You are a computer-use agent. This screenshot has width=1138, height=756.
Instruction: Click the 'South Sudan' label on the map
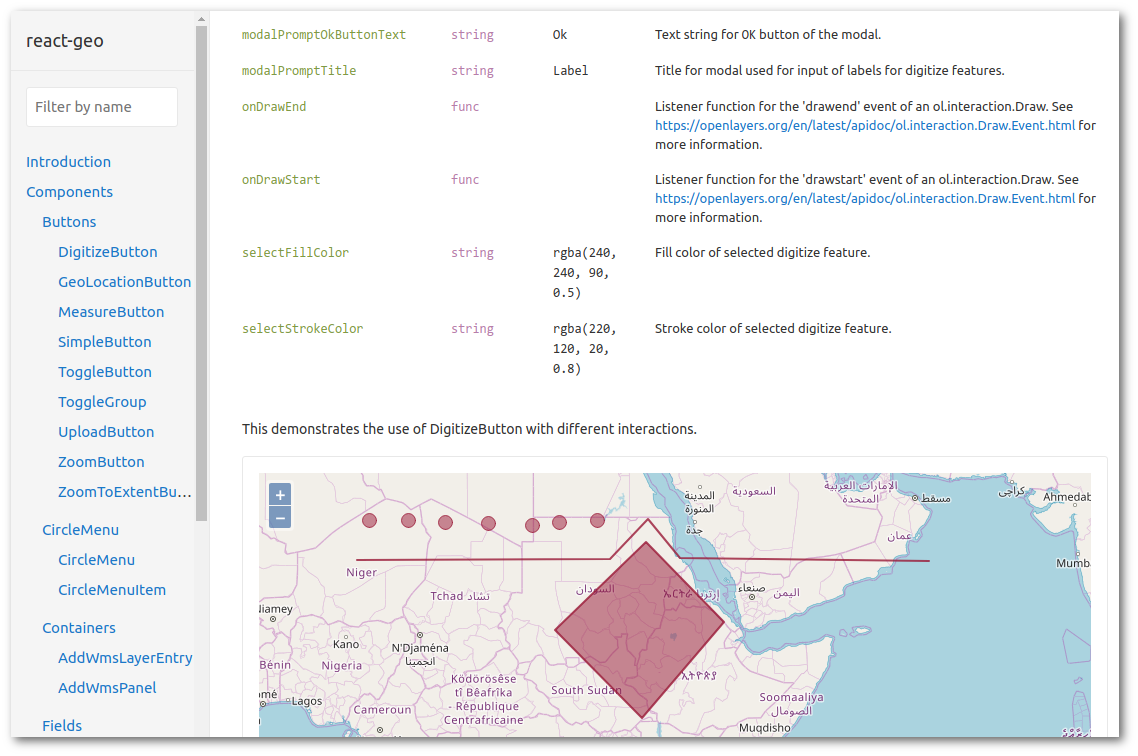point(586,690)
